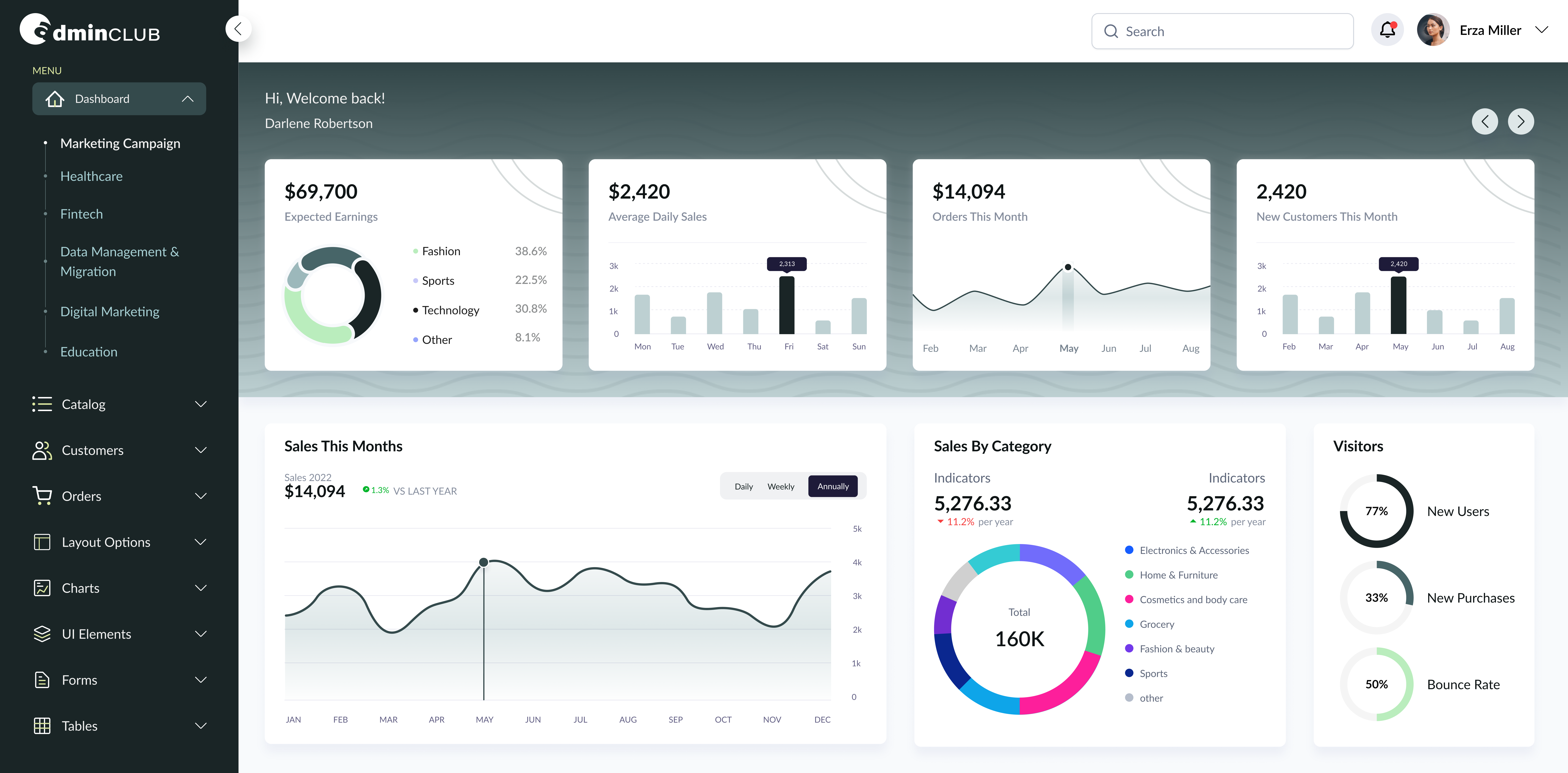Expand the Catalog menu chevron

click(201, 404)
